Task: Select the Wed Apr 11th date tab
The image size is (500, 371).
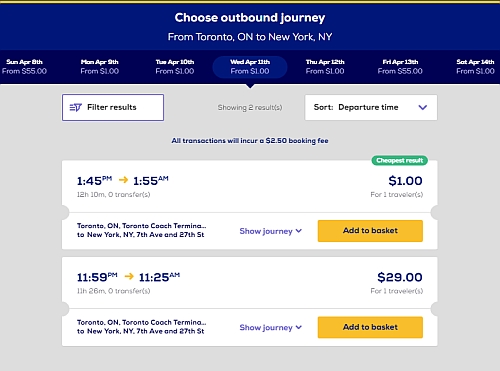Action: pyautogui.click(x=250, y=67)
